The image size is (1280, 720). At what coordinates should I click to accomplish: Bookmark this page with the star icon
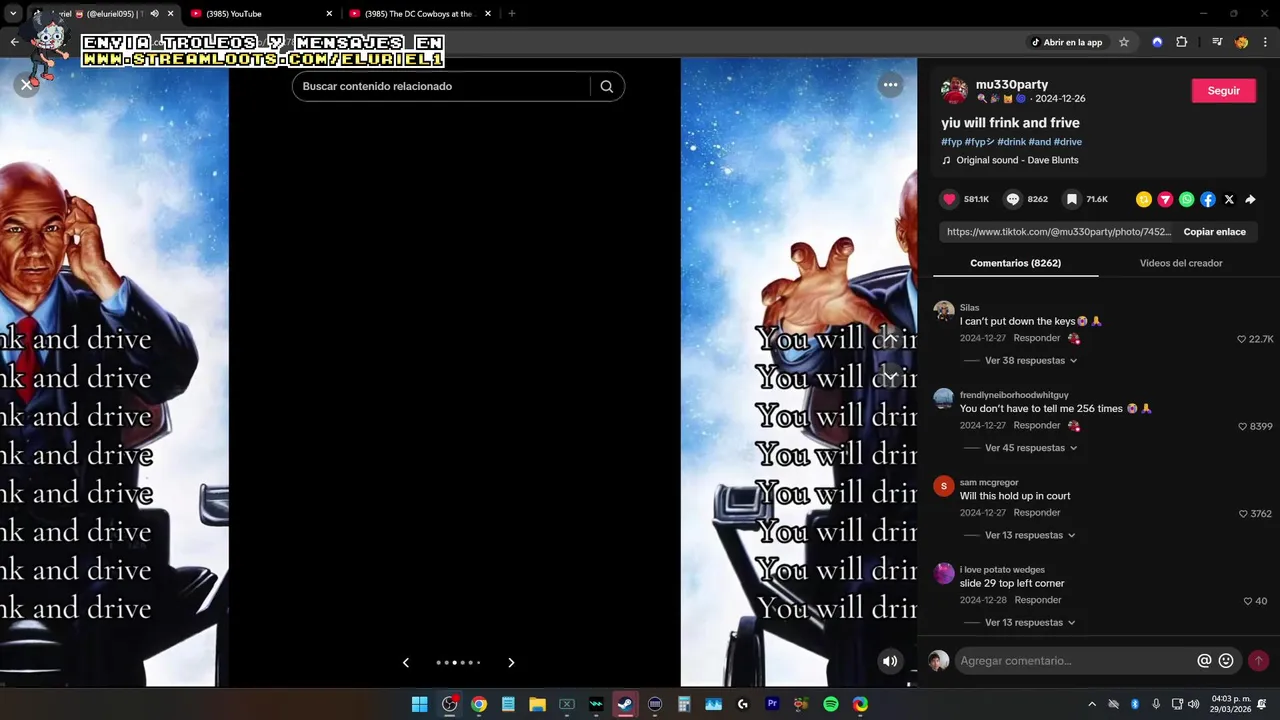click(x=1124, y=42)
